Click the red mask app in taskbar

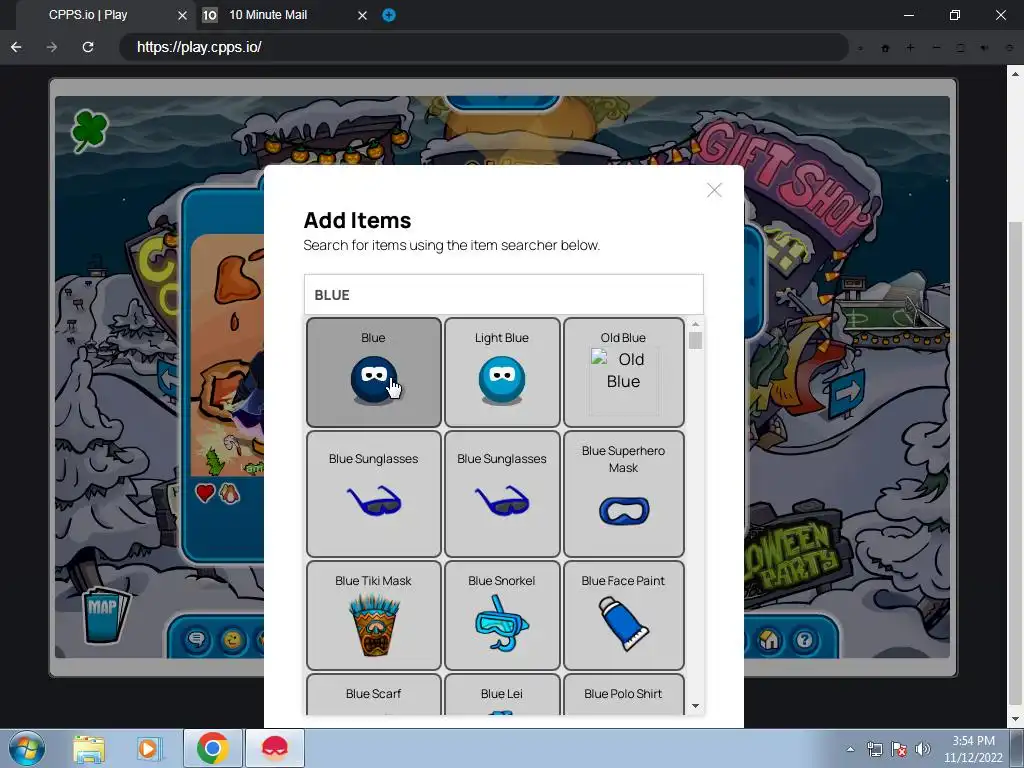tap(274, 748)
